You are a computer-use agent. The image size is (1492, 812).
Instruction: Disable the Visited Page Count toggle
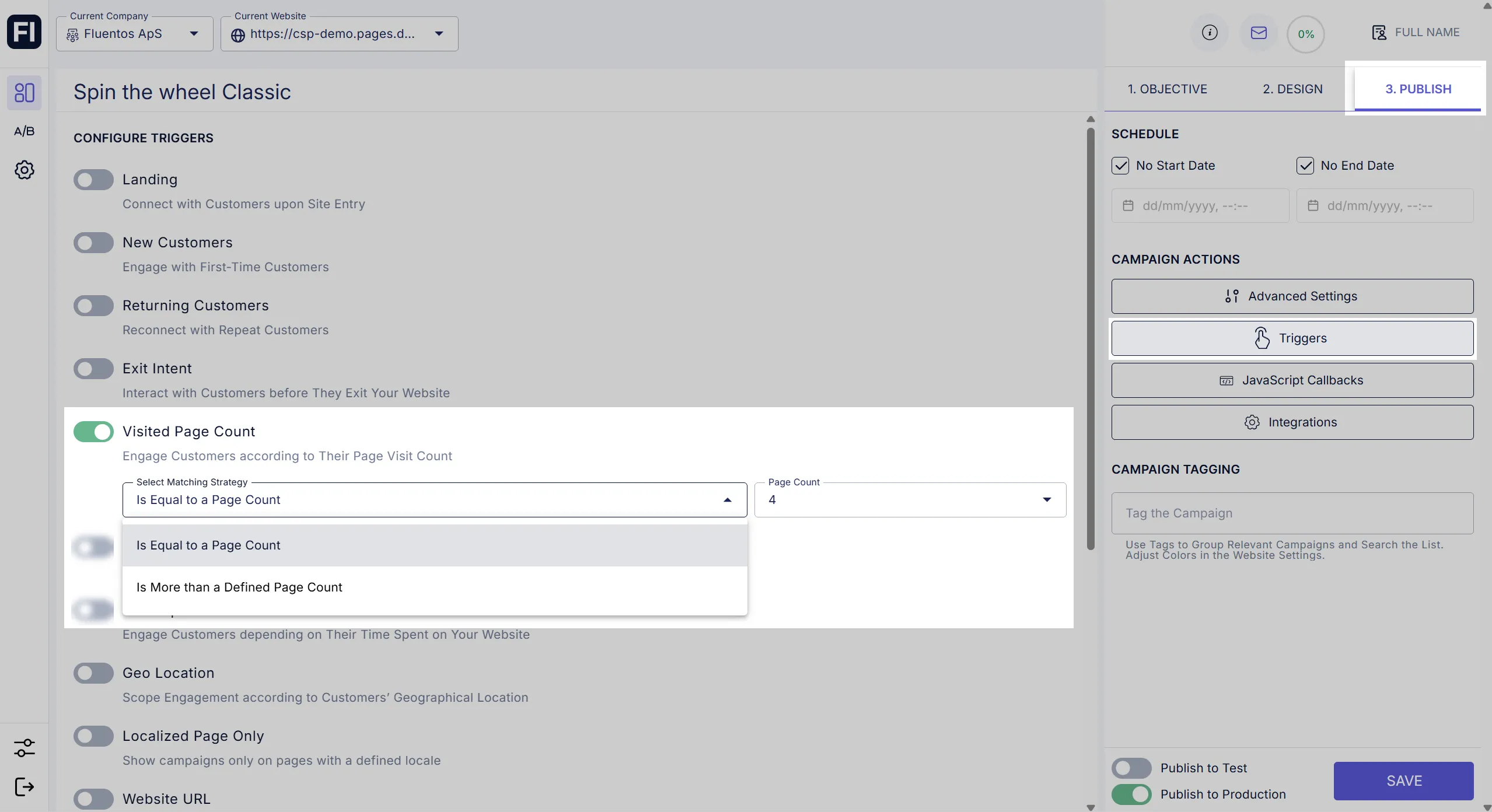pyautogui.click(x=93, y=432)
